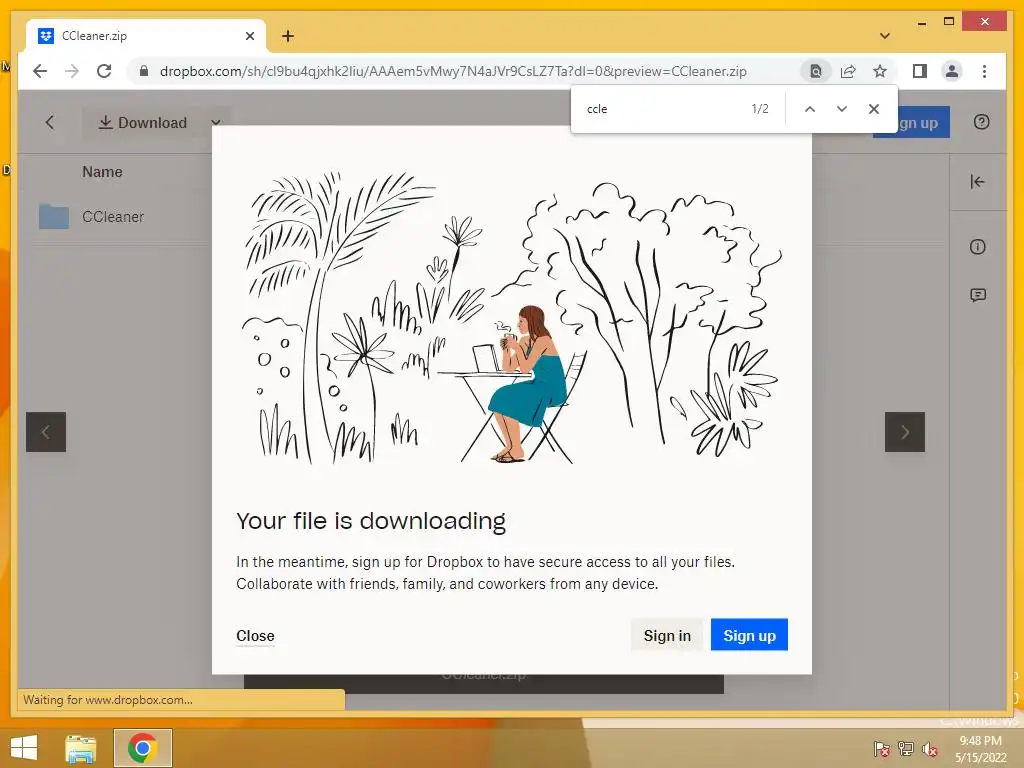
Task: Close the downloading dialog
Action: click(255, 635)
